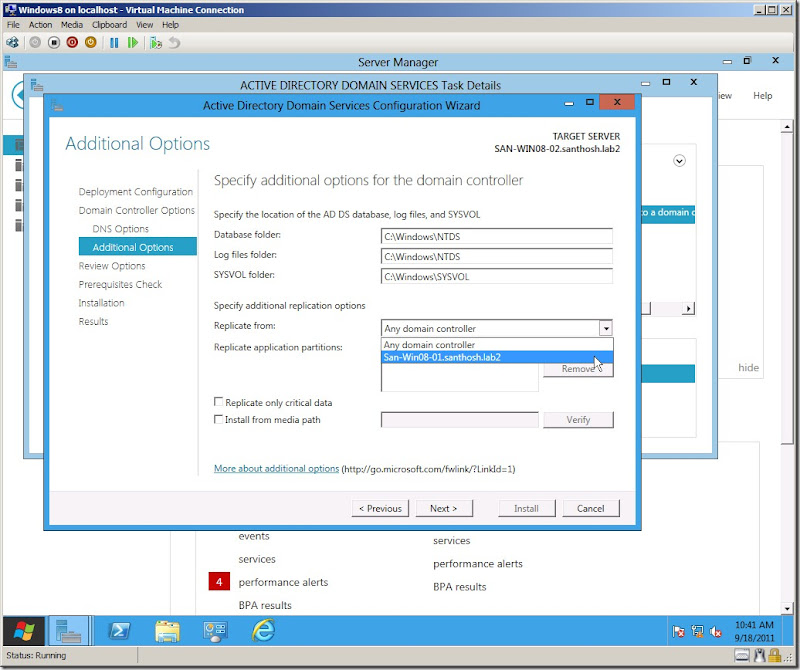Shut down the VM using the red icon
Viewport: 800px width, 670px height.
pyautogui.click(x=72, y=42)
